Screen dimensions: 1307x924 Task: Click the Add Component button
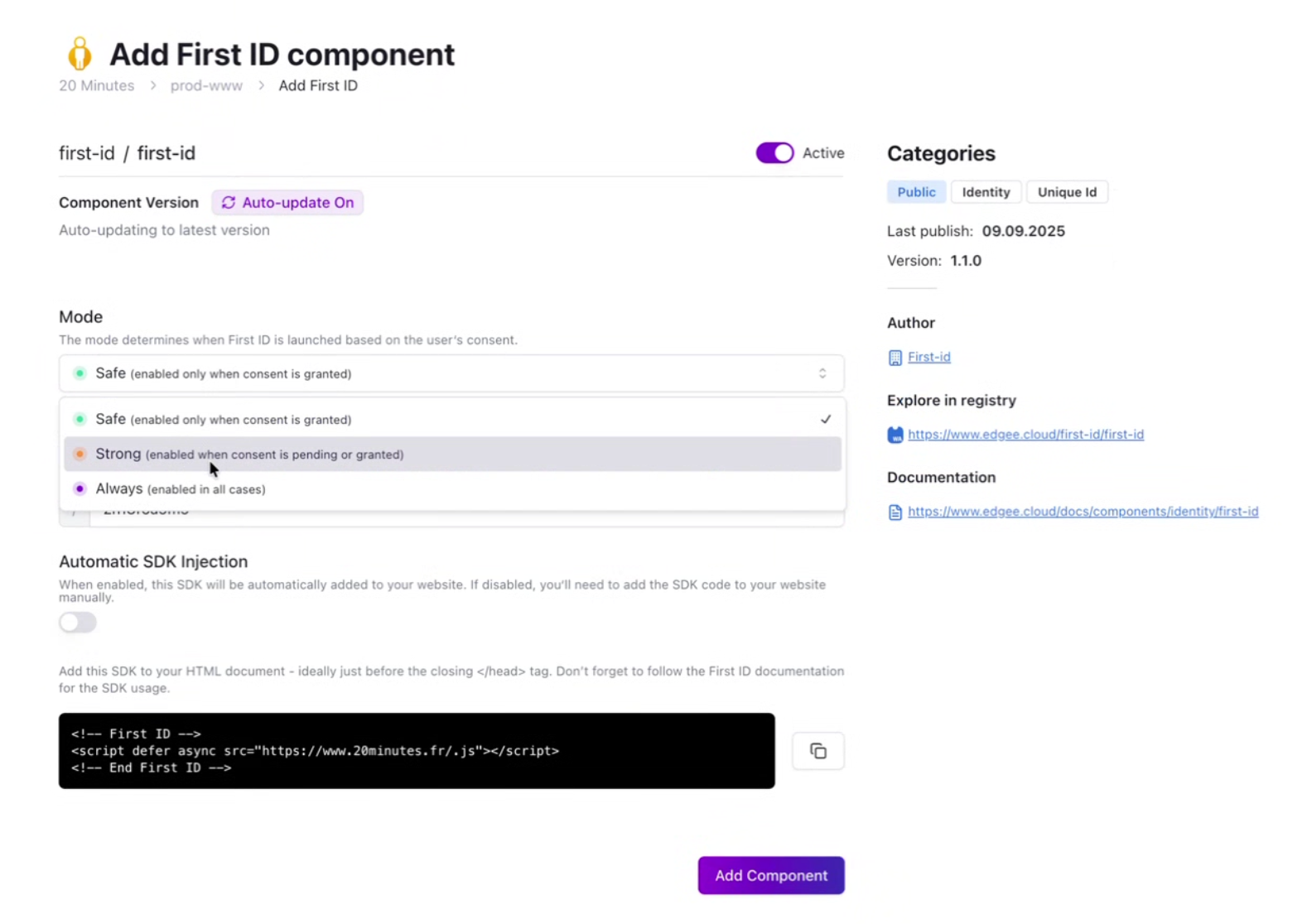coord(770,875)
